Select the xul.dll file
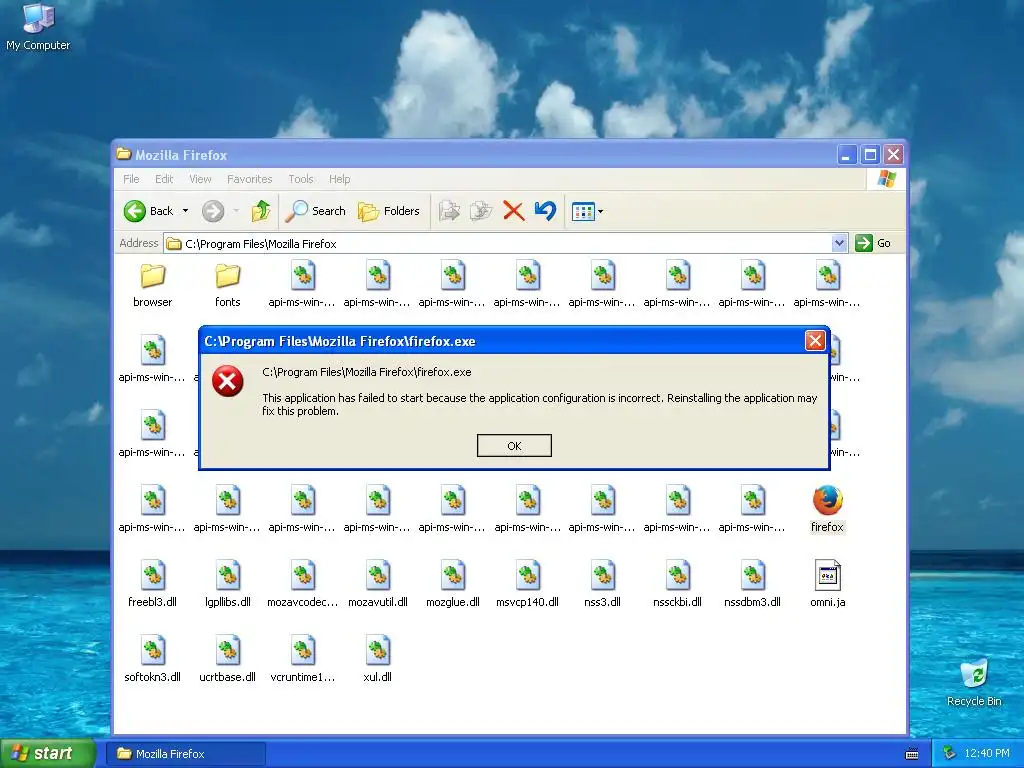1024x768 pixels. pos(377,659)
